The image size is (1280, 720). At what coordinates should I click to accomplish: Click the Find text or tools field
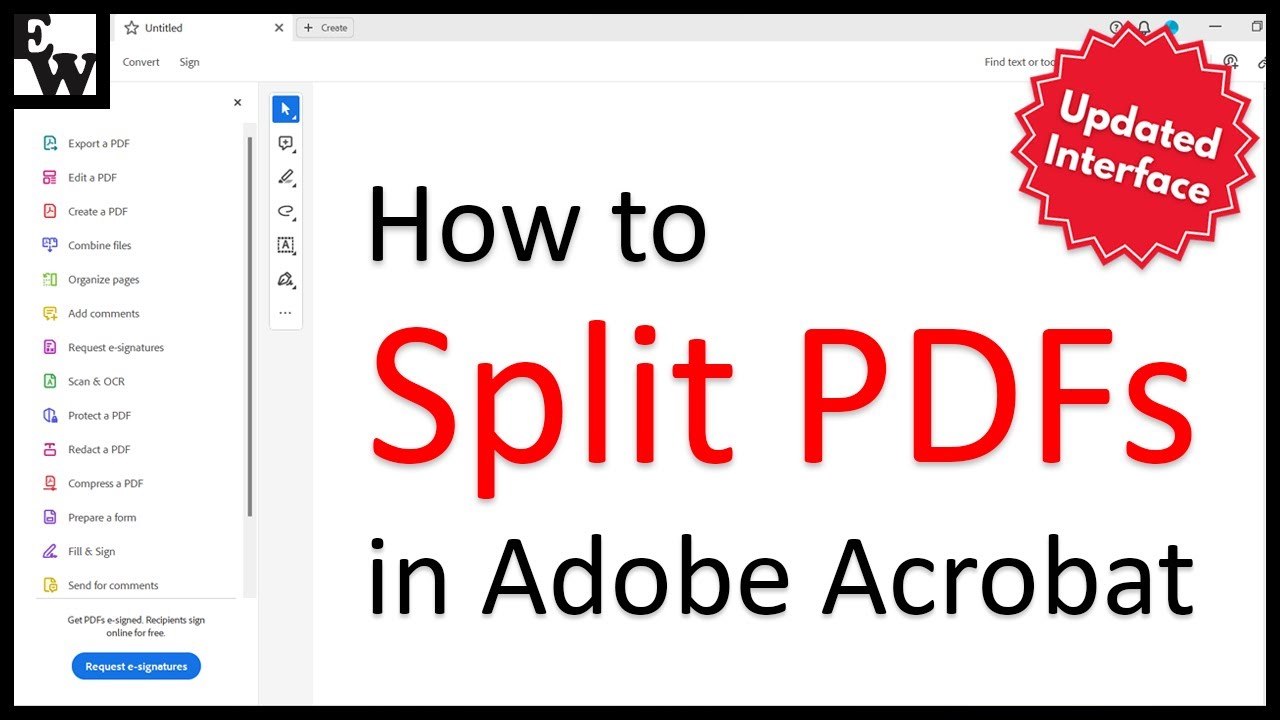point(1020,62)
